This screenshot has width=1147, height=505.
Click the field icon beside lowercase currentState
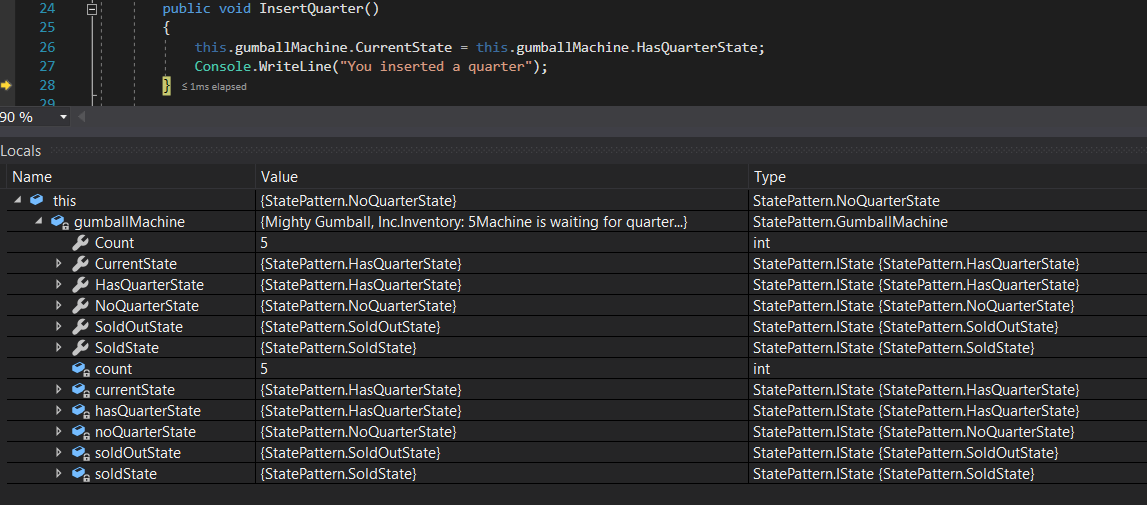80,390
